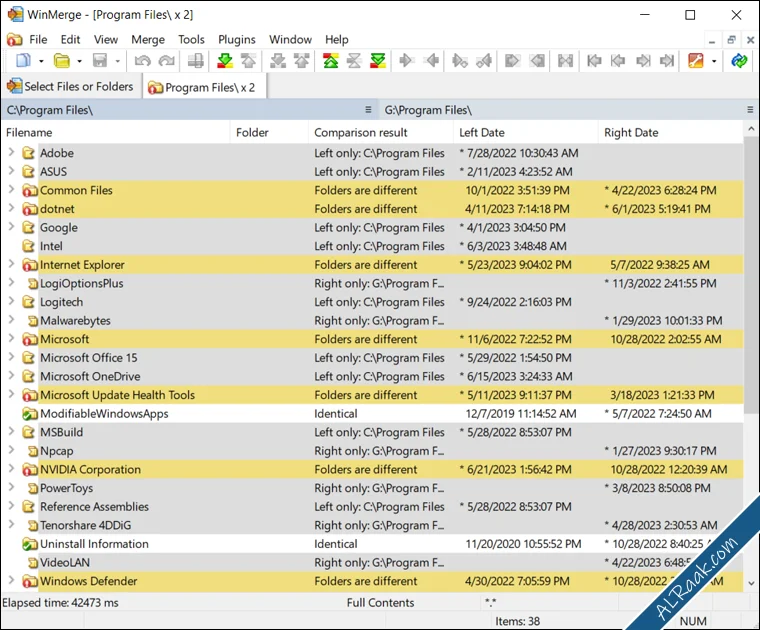Open the Plugins menu

tap(237, 39)
